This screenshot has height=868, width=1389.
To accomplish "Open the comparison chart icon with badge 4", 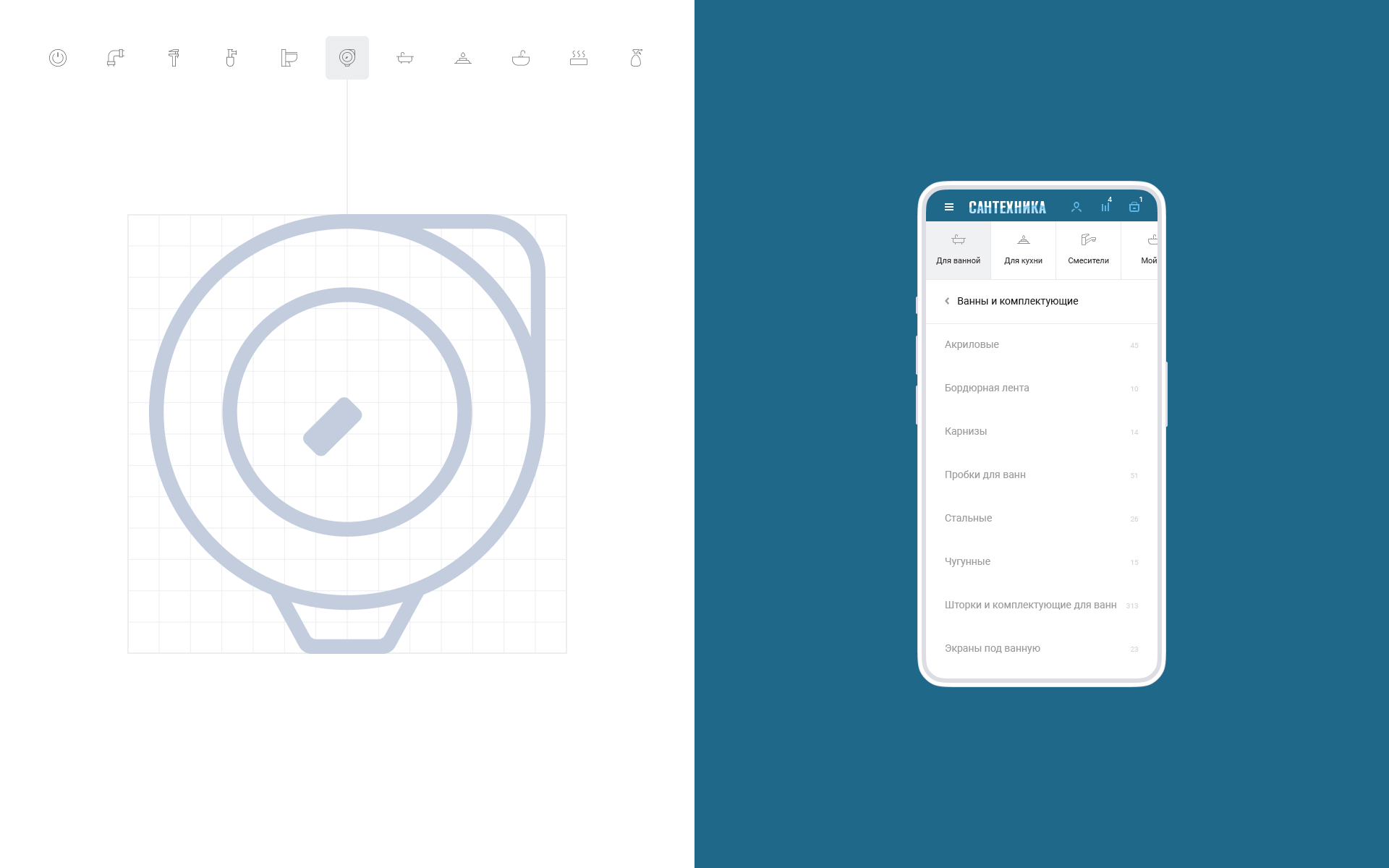I will [x=1105, y=207].
